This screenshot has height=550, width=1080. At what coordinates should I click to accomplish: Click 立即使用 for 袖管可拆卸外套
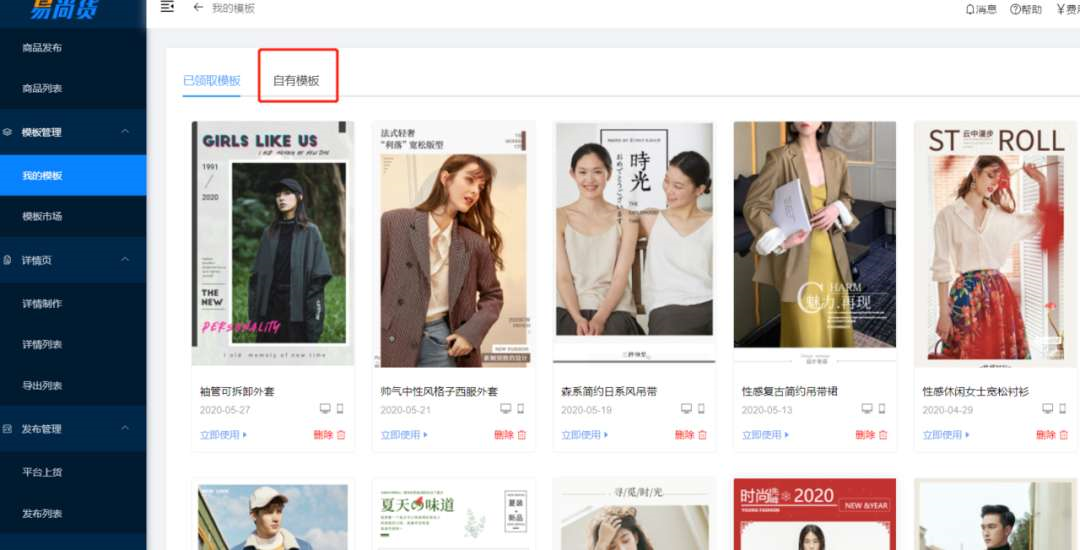(223, 435)
